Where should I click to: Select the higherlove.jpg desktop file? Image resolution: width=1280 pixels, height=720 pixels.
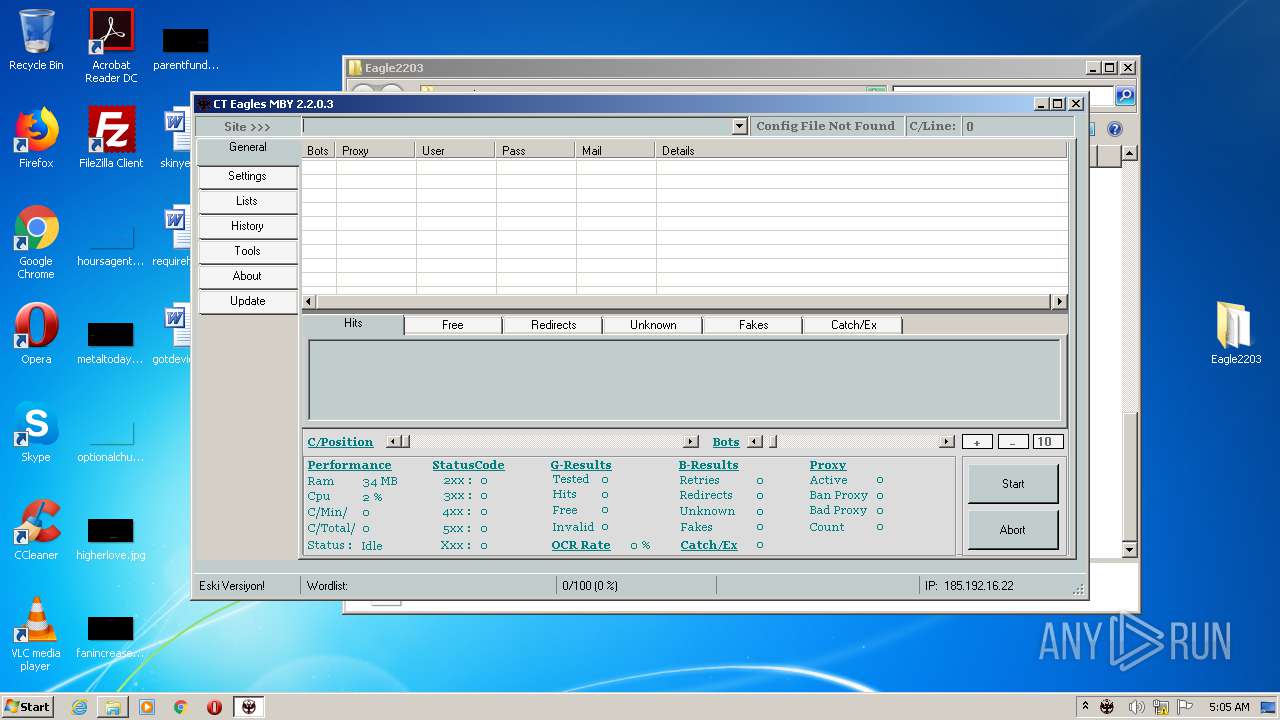pyautogui.click(x=110, y=538)
